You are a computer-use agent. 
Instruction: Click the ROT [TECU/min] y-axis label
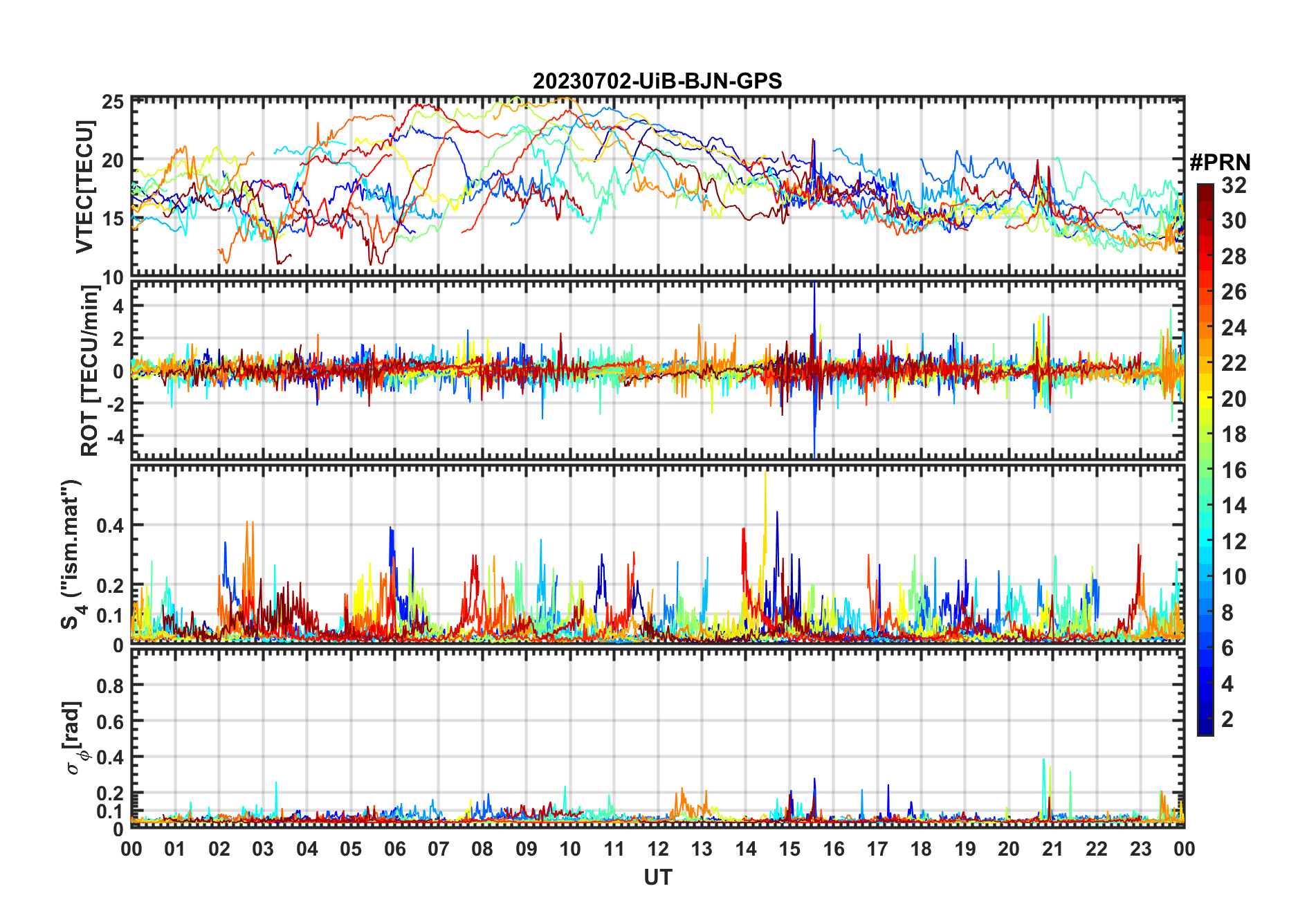[89, 370]
